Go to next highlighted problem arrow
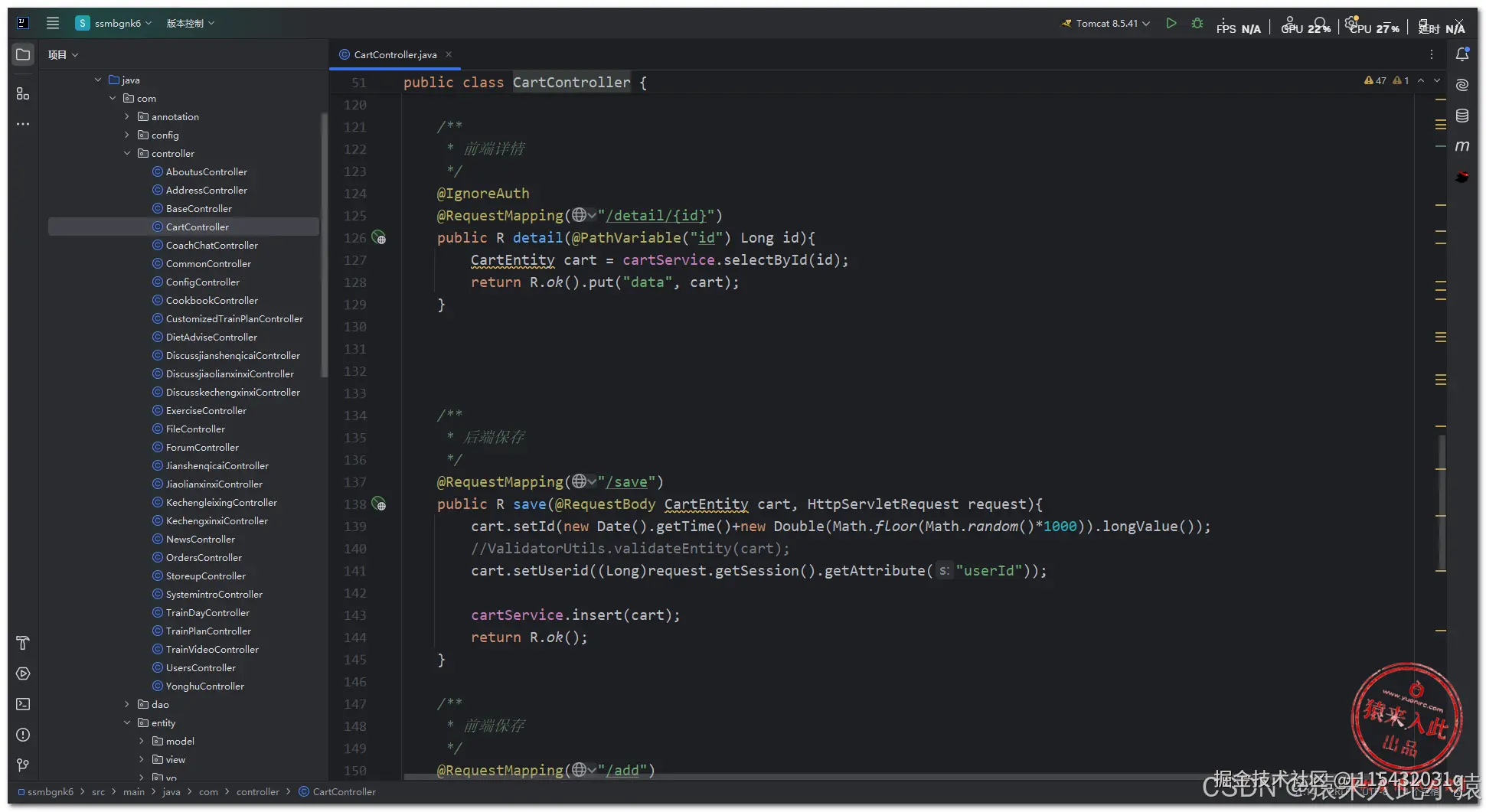This screenshot has width=1486, height=812. click(1437, 80)
